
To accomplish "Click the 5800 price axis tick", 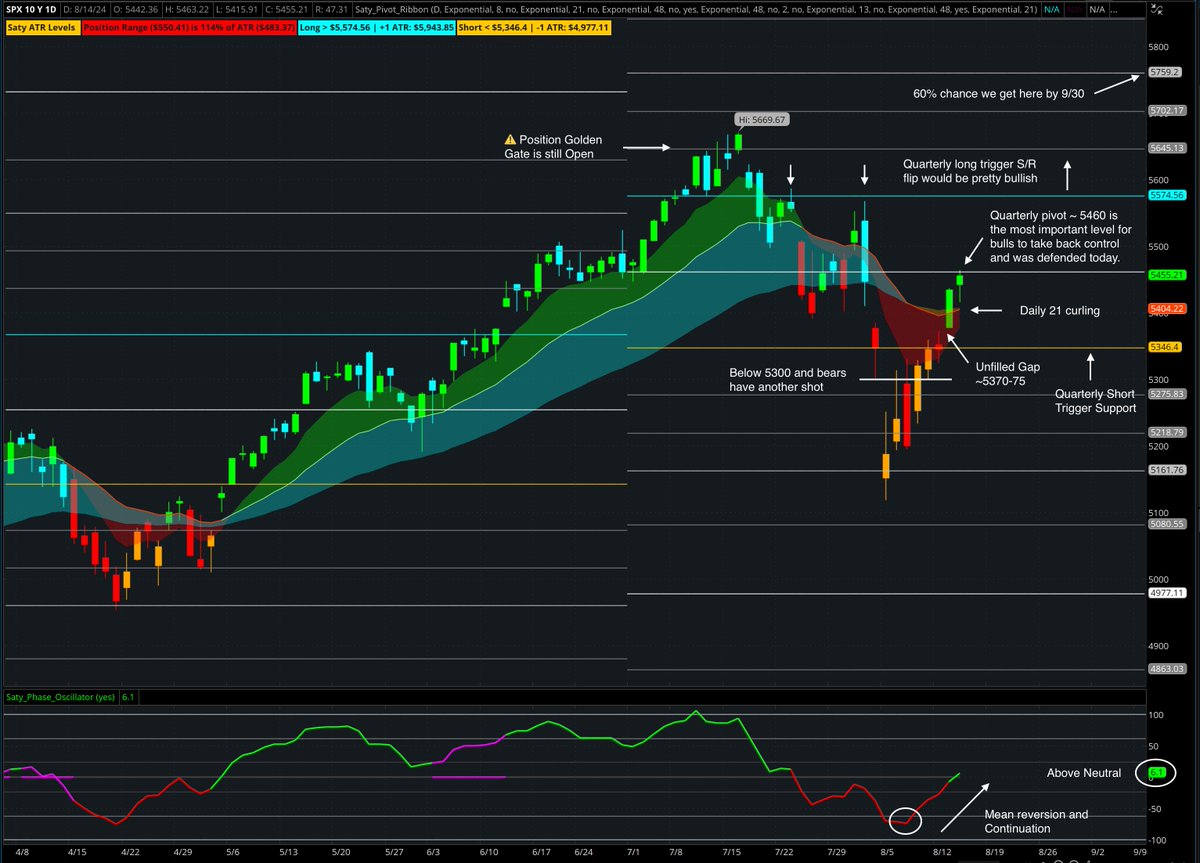I will click(1159, 47).
